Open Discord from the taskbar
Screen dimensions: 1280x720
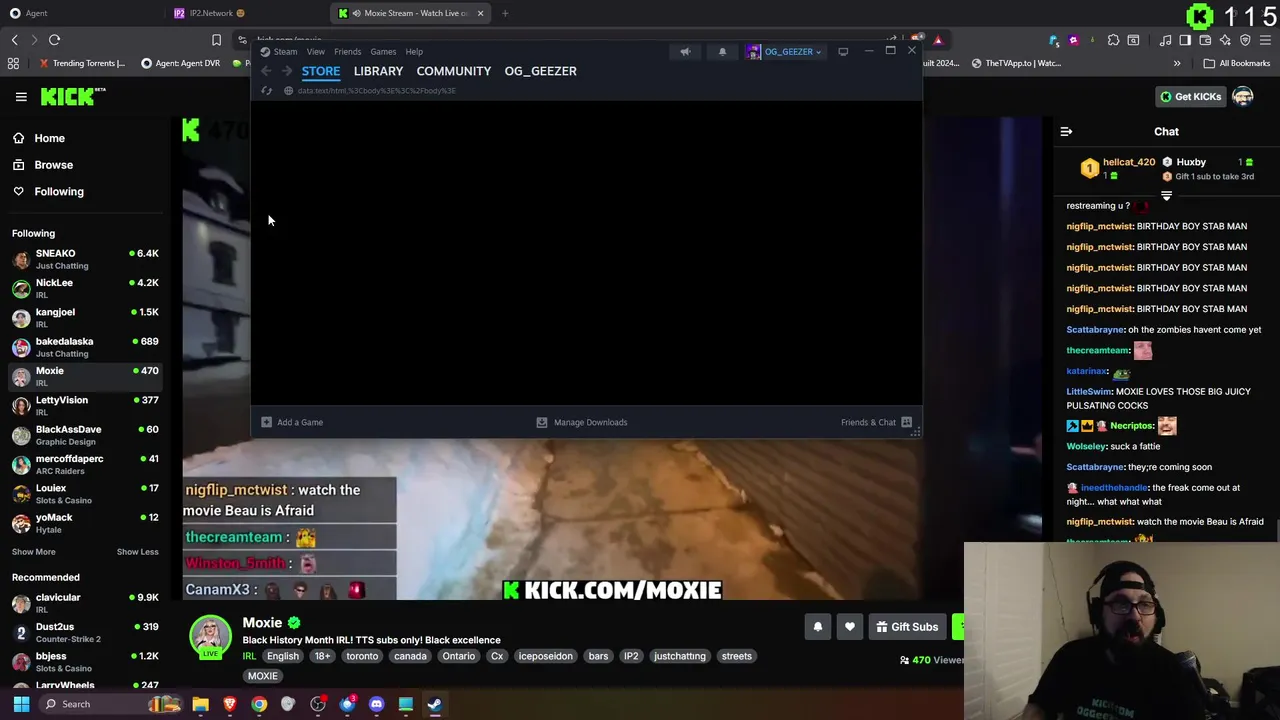tap(376, 704)
